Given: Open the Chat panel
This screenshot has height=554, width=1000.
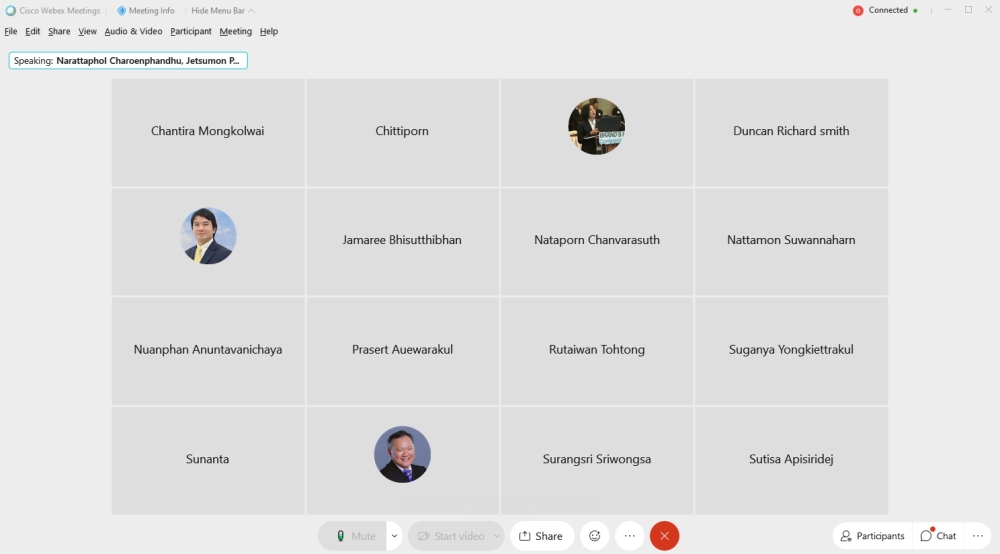Looking at the screenshot, I should (x=938, y=536).
